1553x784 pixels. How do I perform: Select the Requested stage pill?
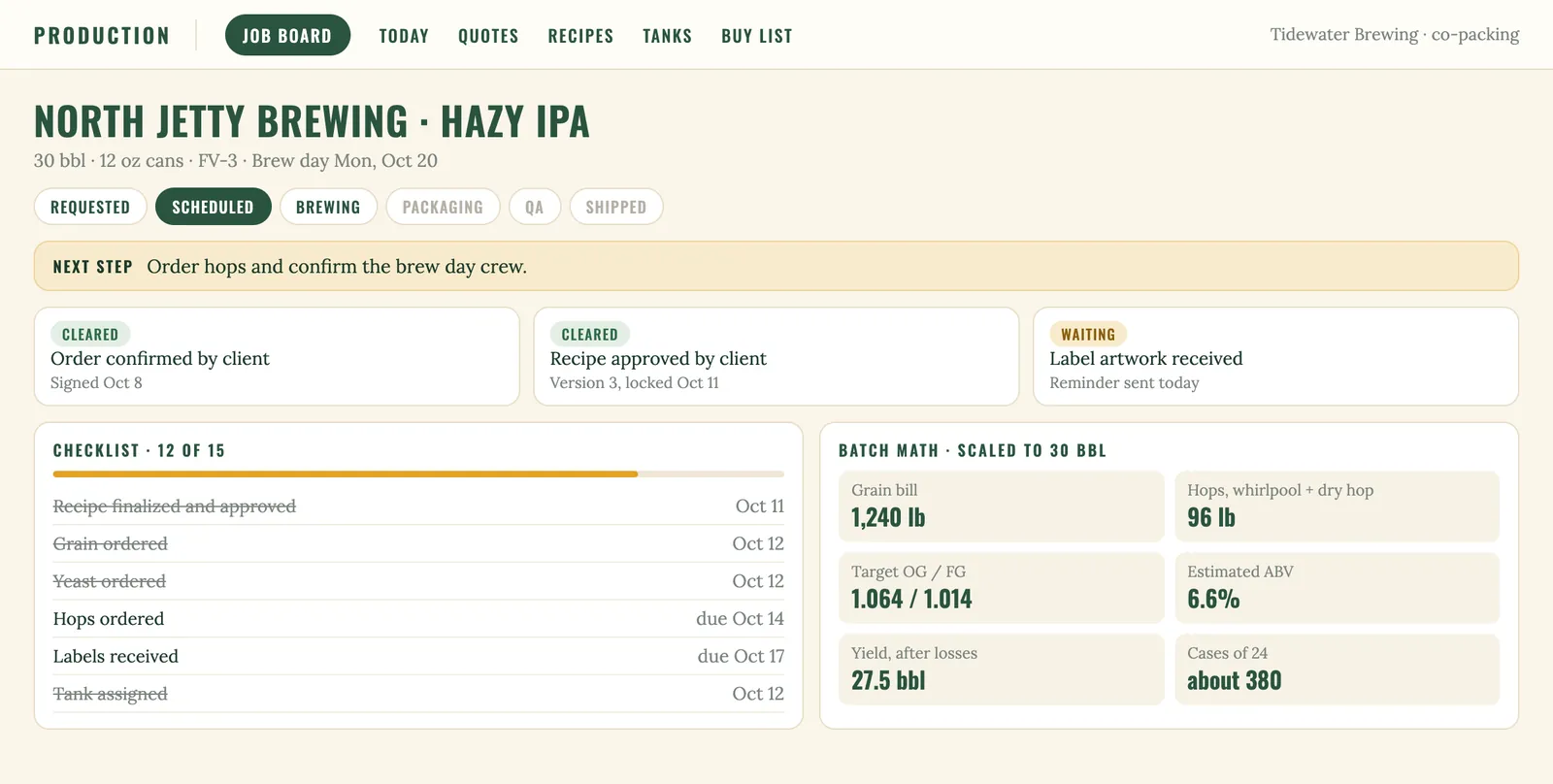pyautogui.click(x=90, y=207)
